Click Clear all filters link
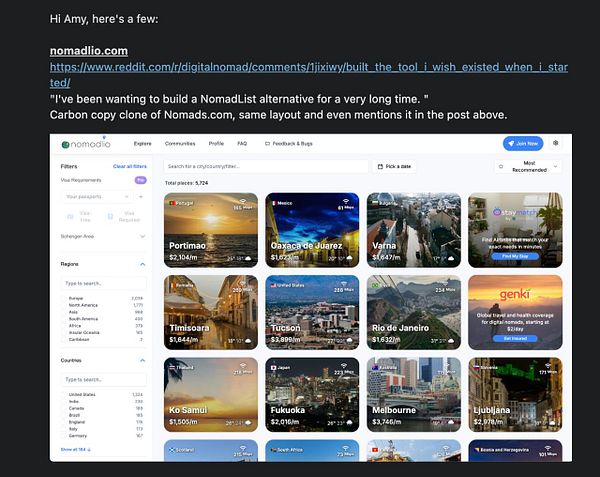 click(130, 166)
